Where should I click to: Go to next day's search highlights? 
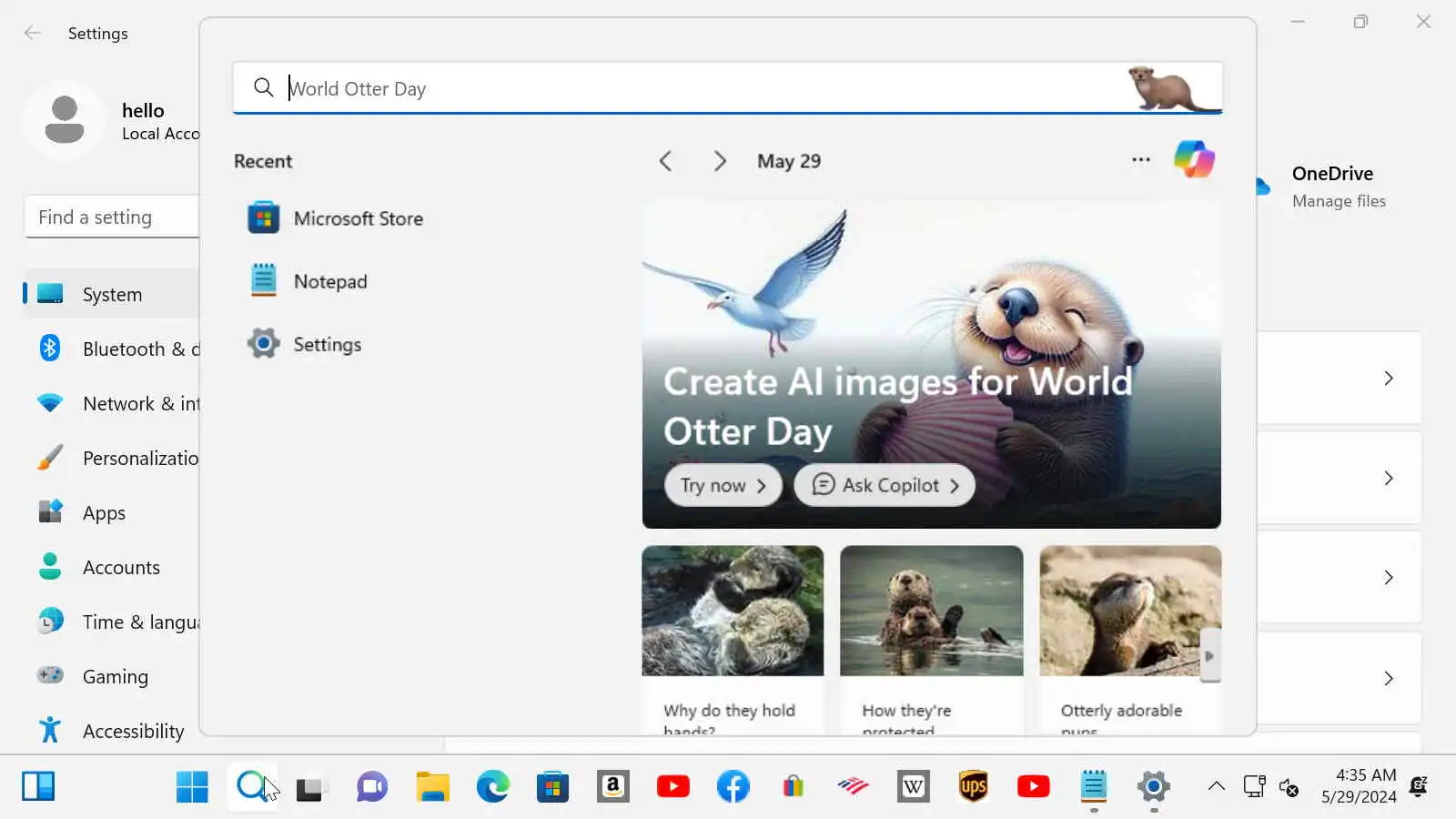click(x=720, y=161)
